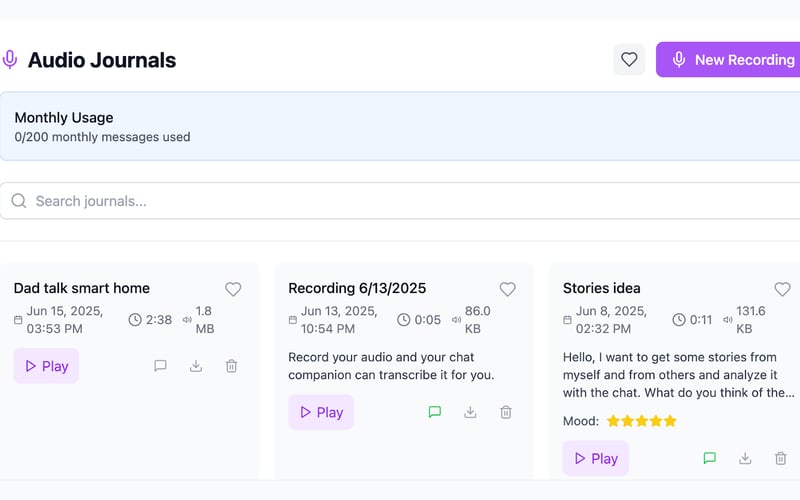800x500 pixels.
Task: Delete the Dad talk smart home recording
Action: coord(231,366)
